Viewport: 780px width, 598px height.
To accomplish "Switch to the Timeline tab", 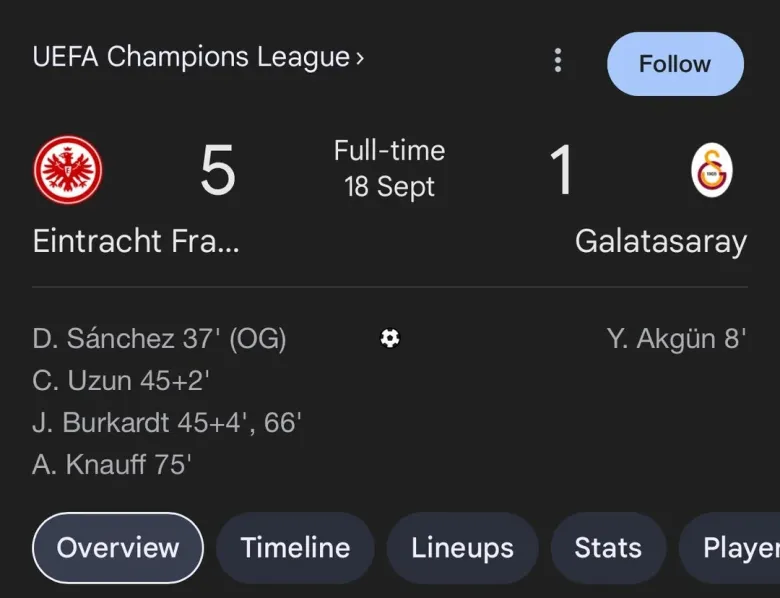I will [295, 548].
